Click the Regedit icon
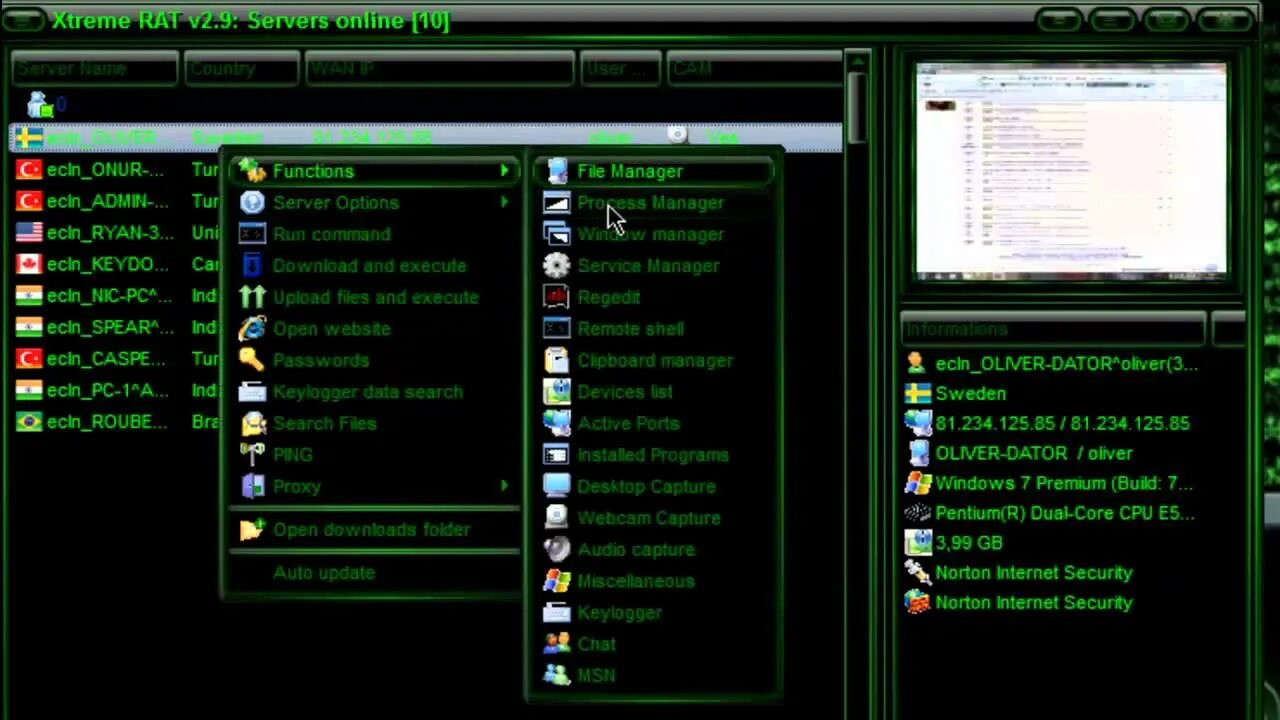The width and height of the screenshot is (1280, 720). click(x=557, y=297)
